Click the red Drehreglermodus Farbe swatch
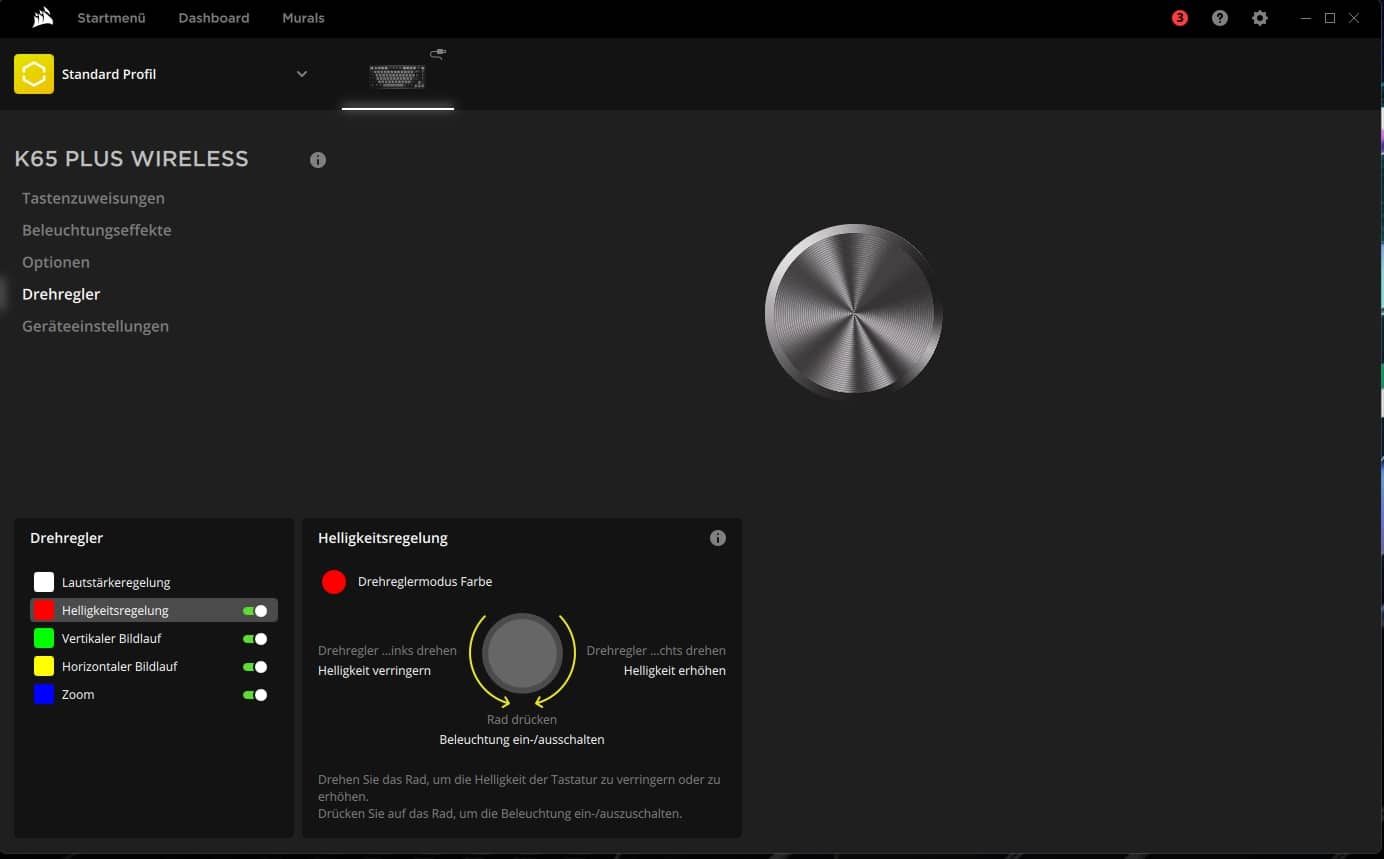1384x859 pixels. [x=334, y=582]
